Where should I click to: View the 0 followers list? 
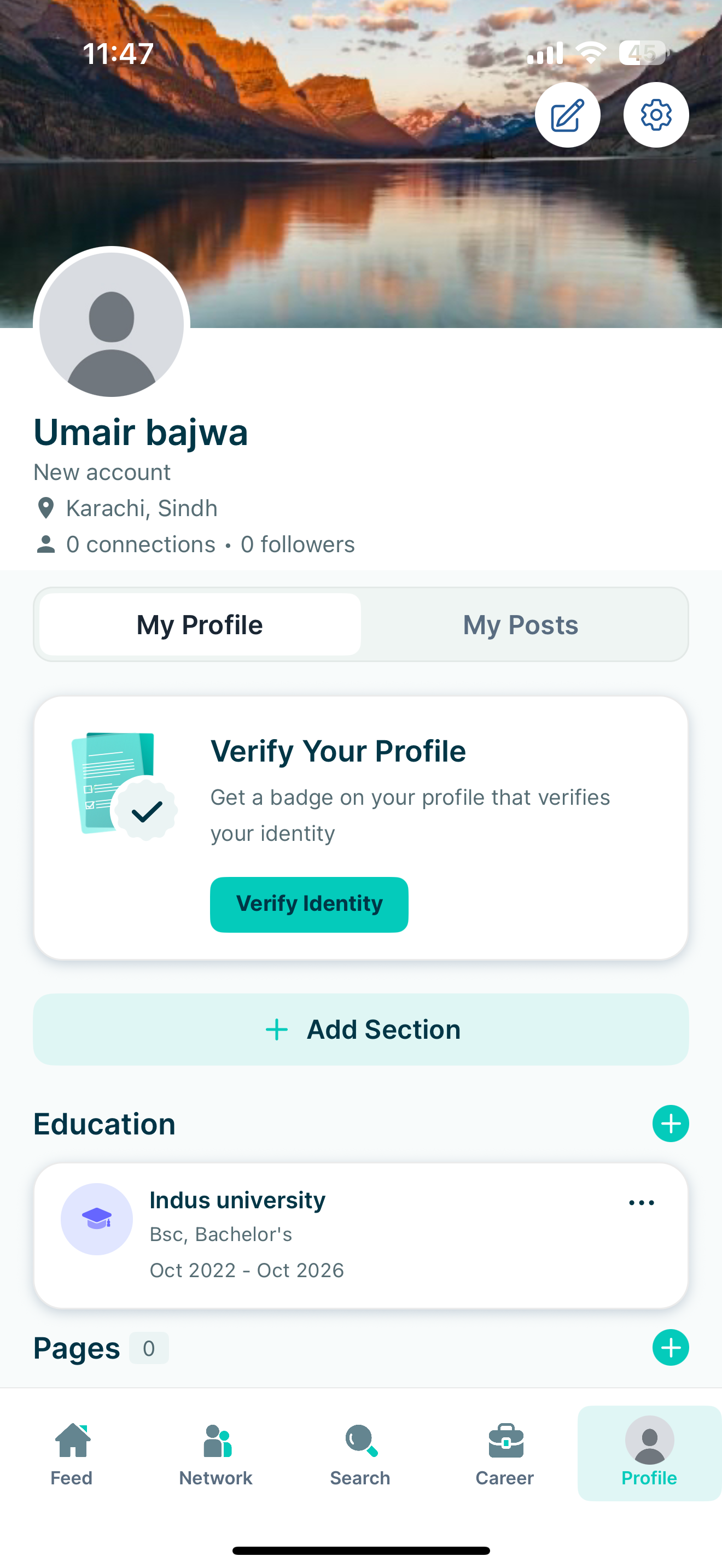(298, 544)
